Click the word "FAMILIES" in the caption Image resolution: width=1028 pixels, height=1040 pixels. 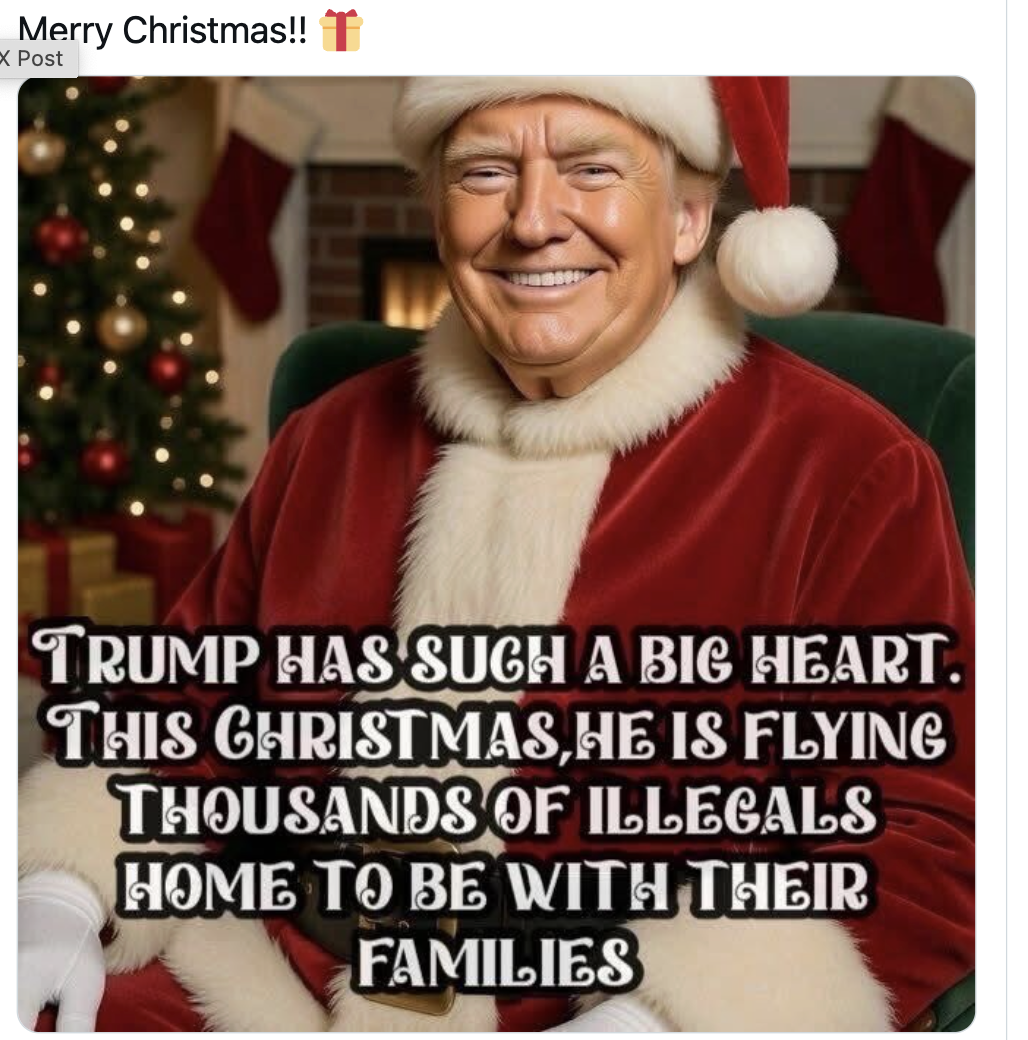point(497,960)
